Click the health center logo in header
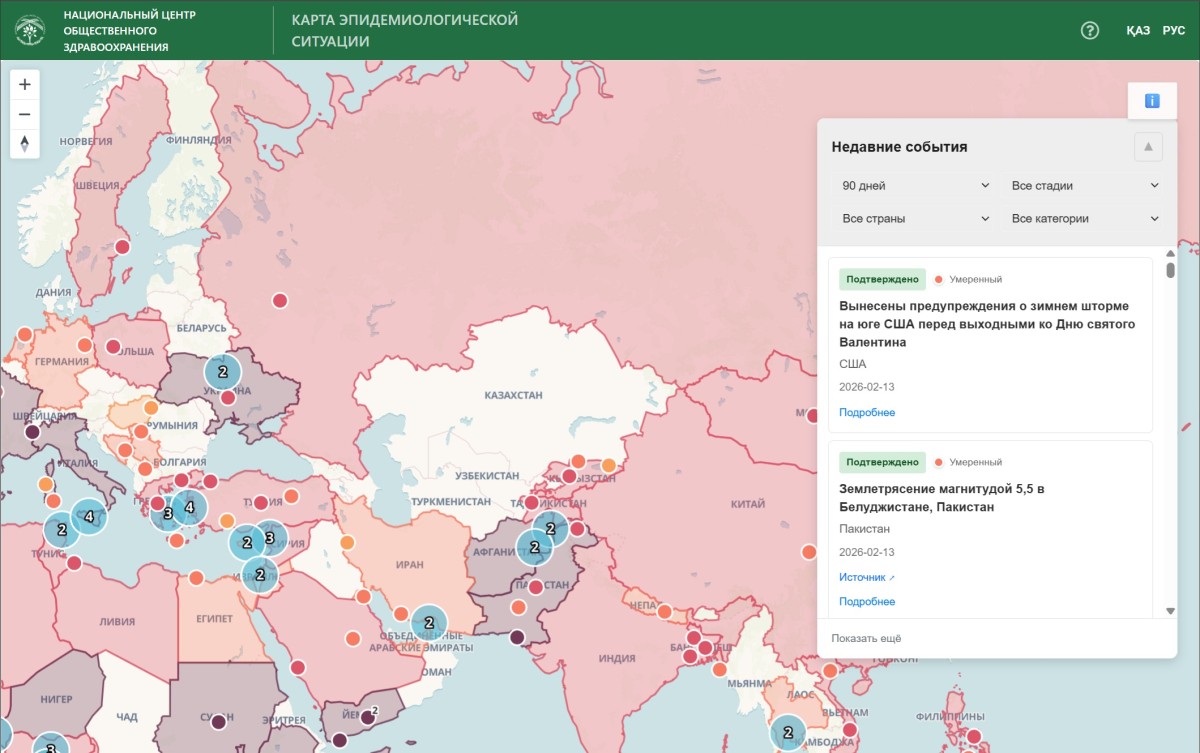The width and height of the screenshot is (1200, 753). pos(30,31)
